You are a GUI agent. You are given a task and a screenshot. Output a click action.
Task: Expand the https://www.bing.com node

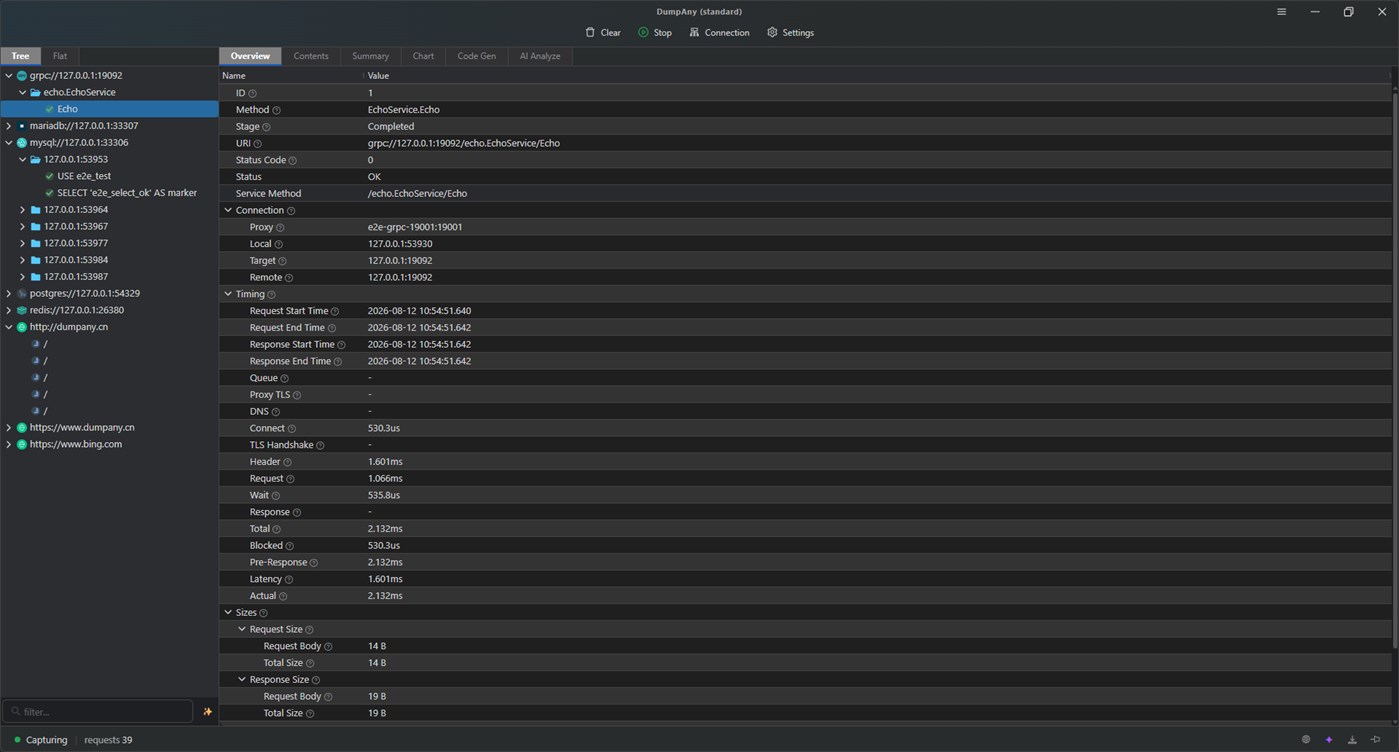coord(9,444)
